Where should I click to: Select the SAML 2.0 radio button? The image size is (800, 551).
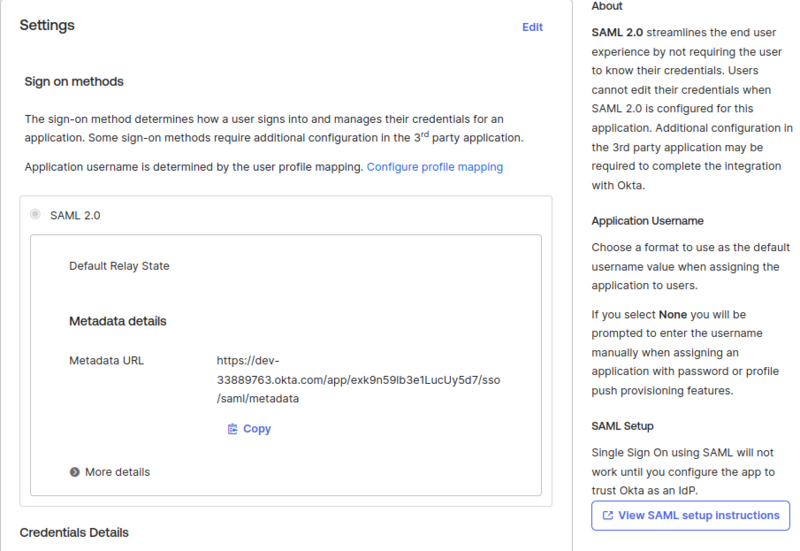[36, 214]
